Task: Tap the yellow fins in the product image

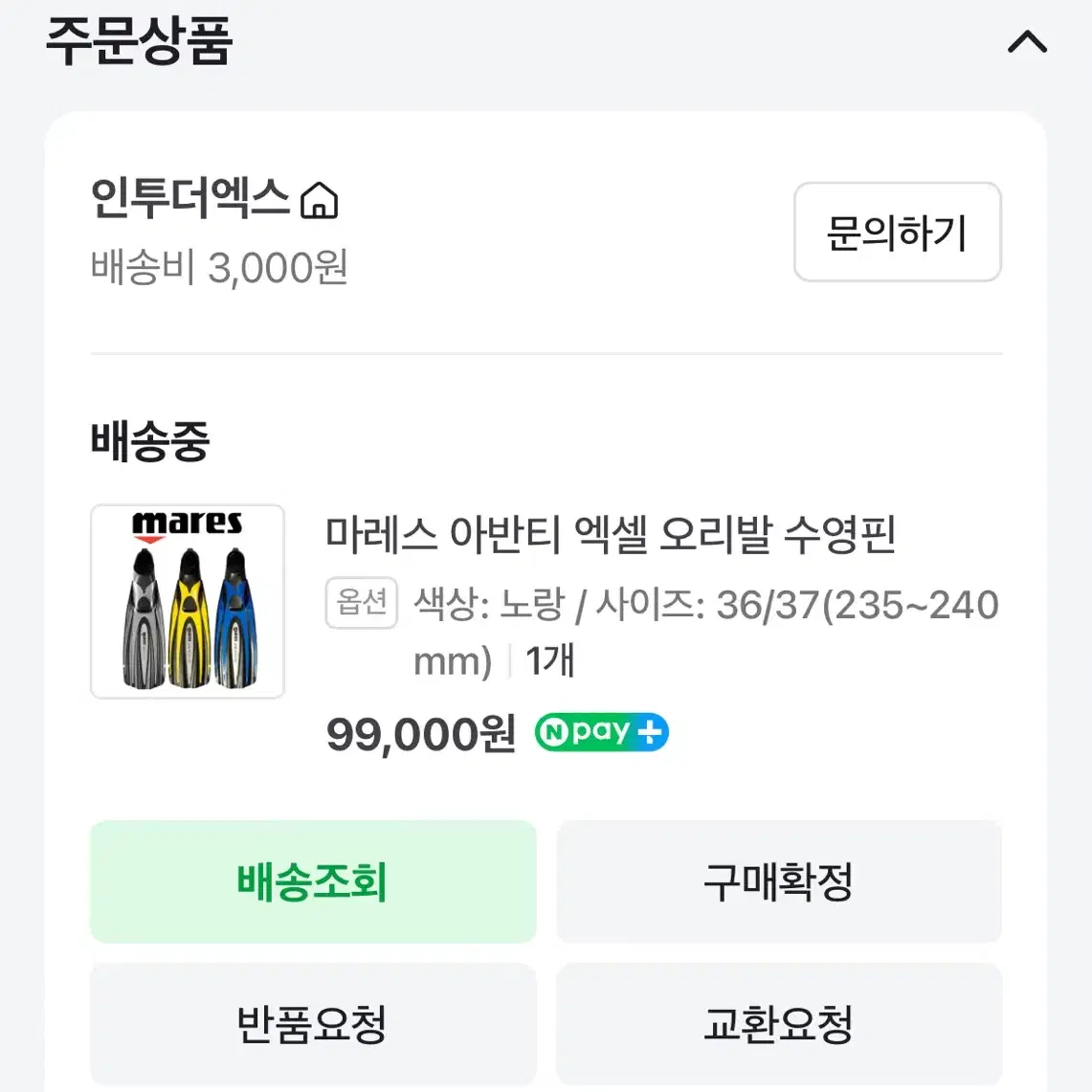Action: pos(189,617)
